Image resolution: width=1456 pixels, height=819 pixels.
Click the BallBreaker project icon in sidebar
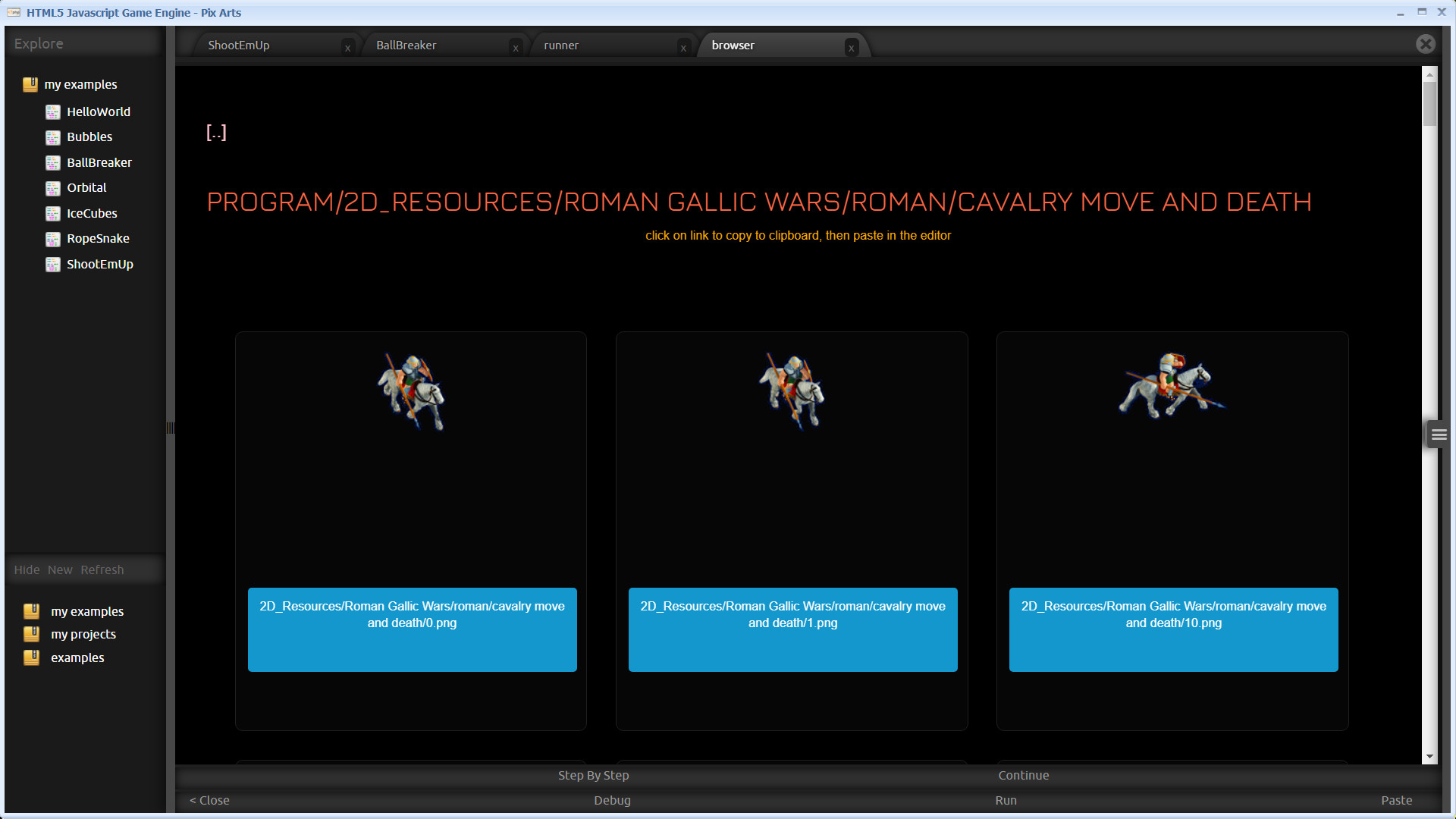52,162
